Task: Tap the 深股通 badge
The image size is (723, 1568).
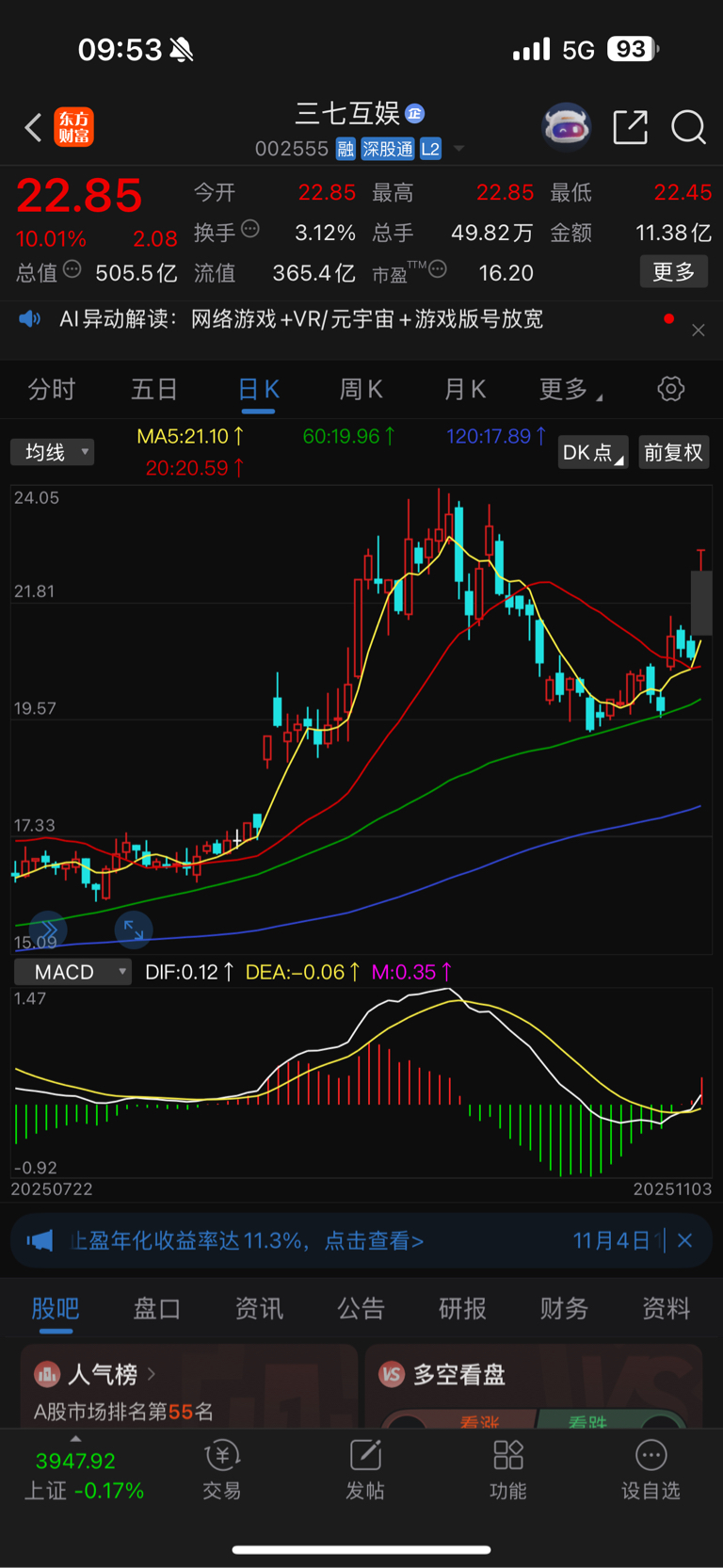Action: (x=388, y=149)
